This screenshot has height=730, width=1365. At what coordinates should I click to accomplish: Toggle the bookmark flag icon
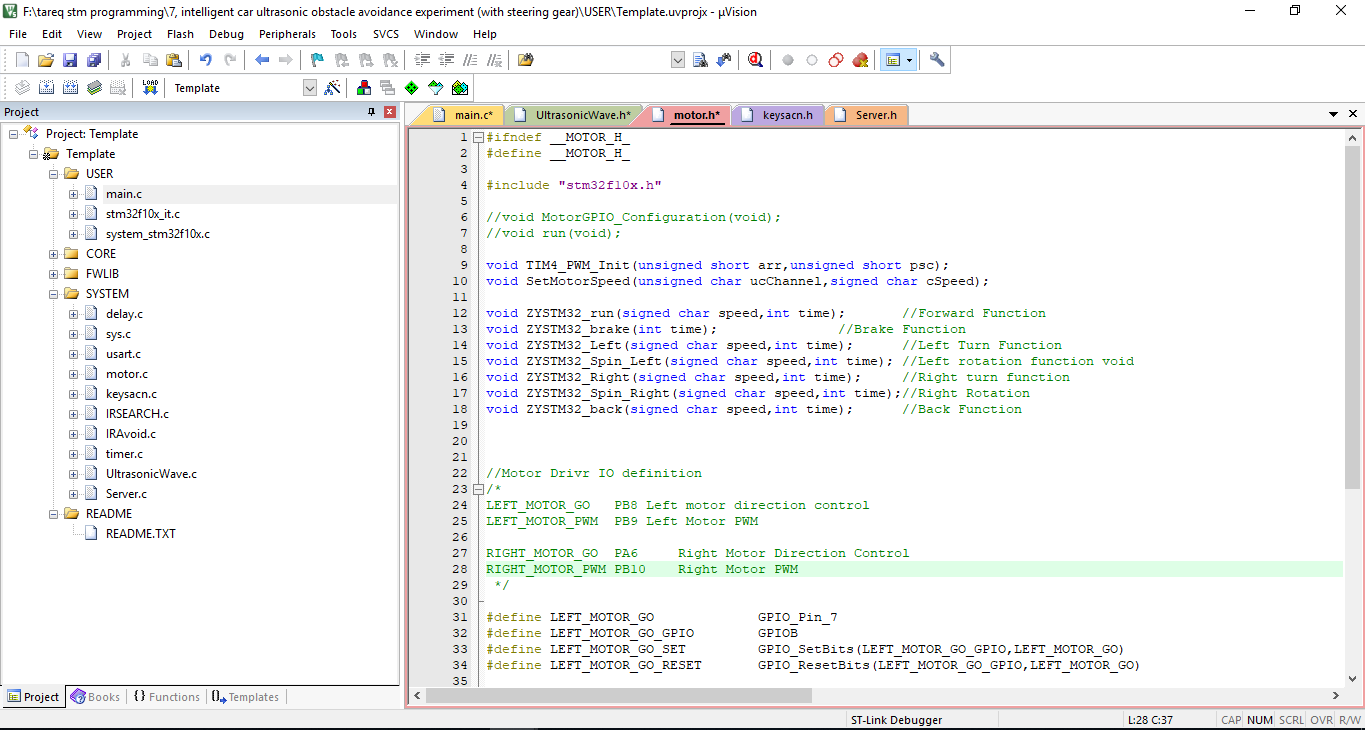[317, 60]
